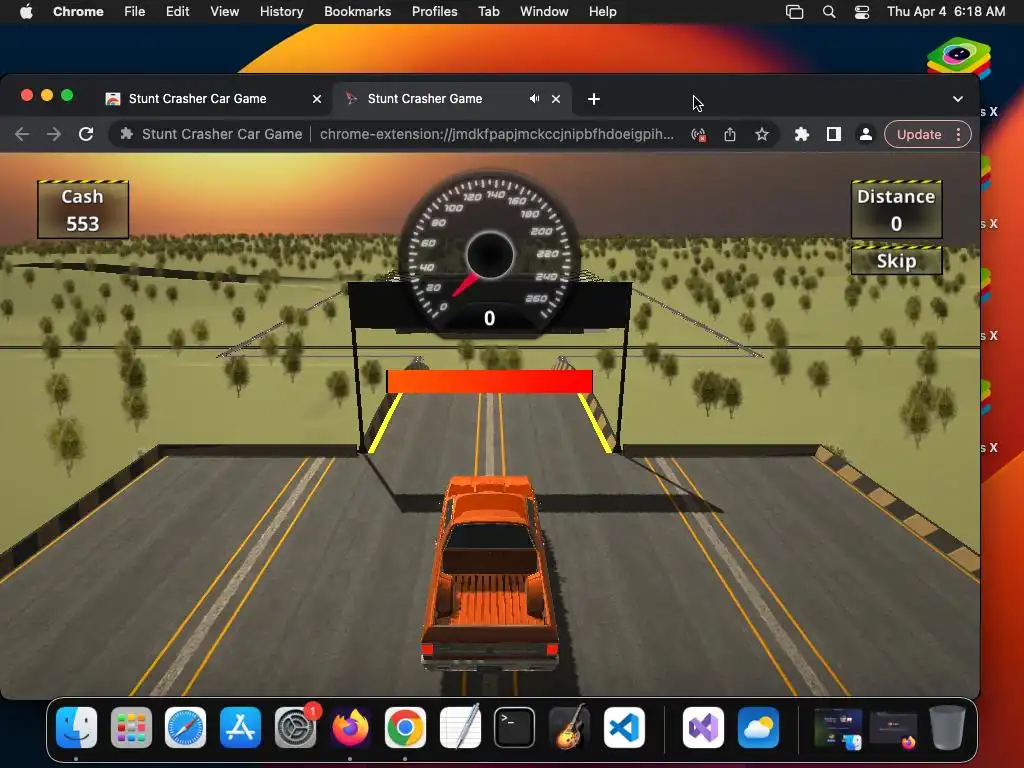
Task: Click the speedometer gauge
Action: pos(490,255)
